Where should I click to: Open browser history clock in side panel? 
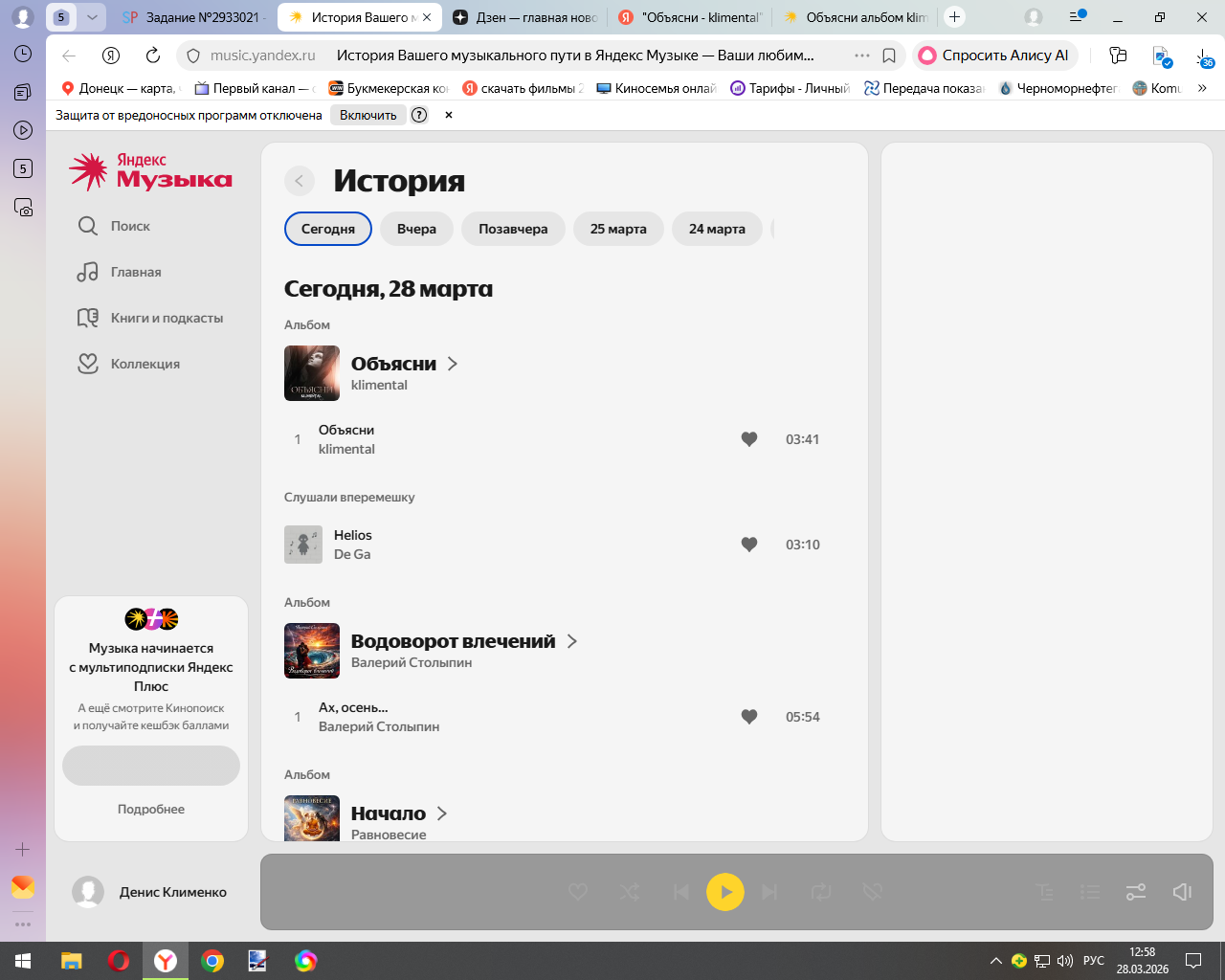pyautogui.click(x=23, y=54)
